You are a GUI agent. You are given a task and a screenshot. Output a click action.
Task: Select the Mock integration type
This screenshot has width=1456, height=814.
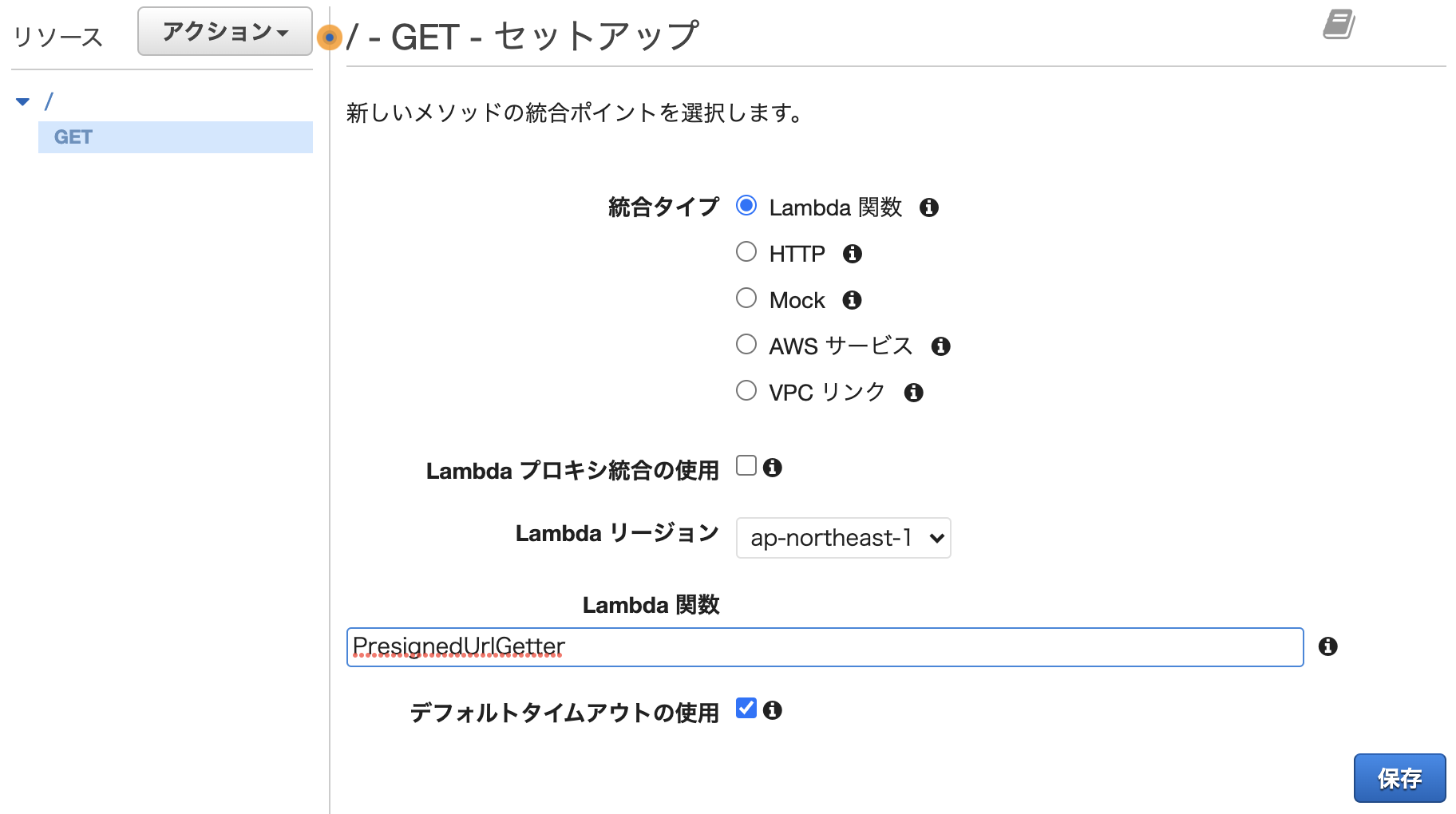tap(746, 298)
